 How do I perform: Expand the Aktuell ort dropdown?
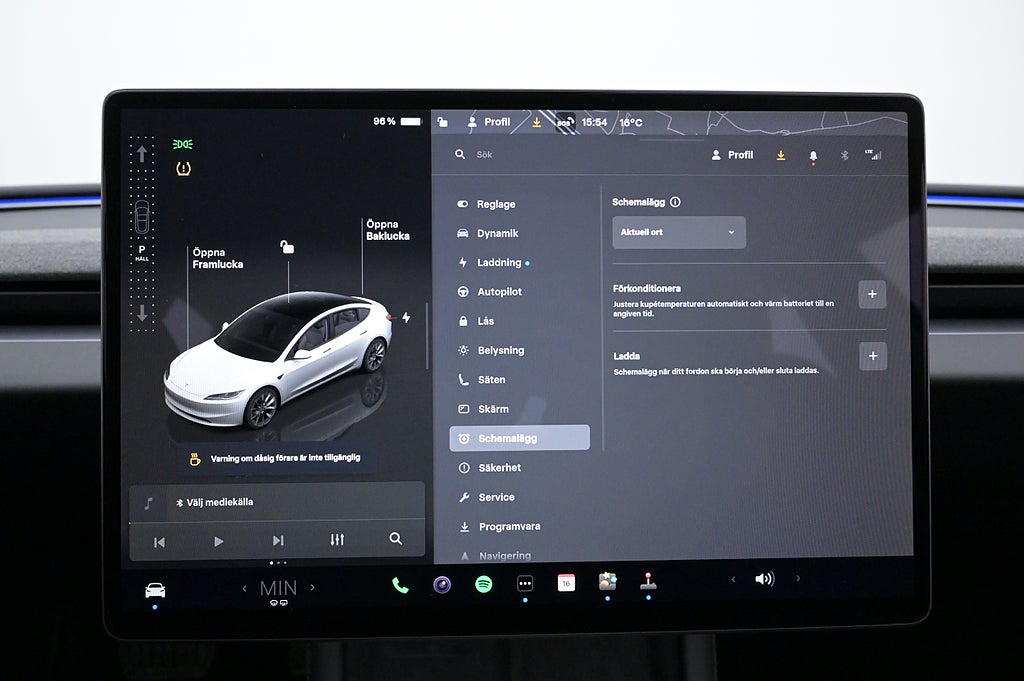click(x=679, y=232)
